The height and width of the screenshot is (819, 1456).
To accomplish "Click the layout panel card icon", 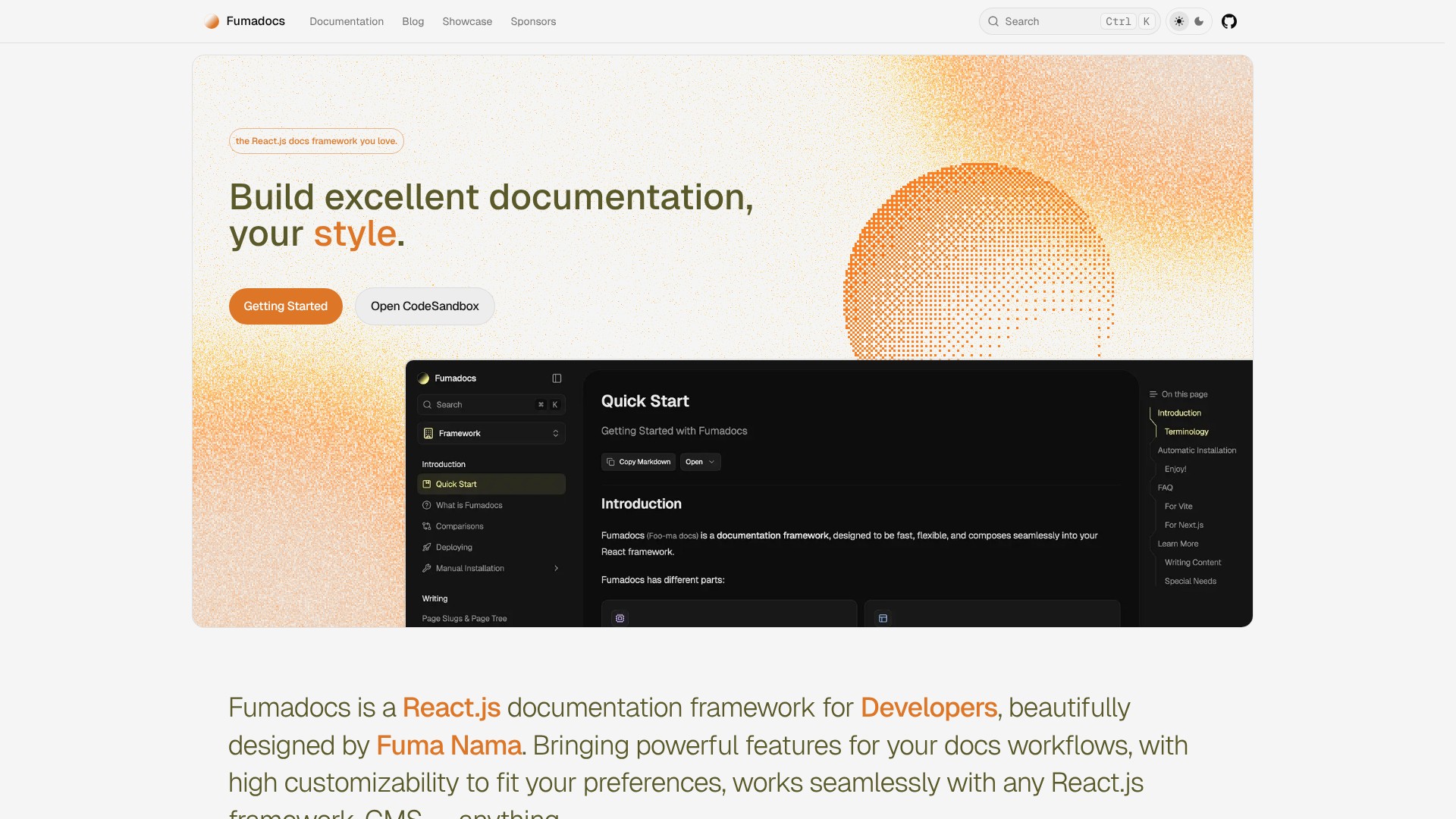I will (x=883, y=618).
